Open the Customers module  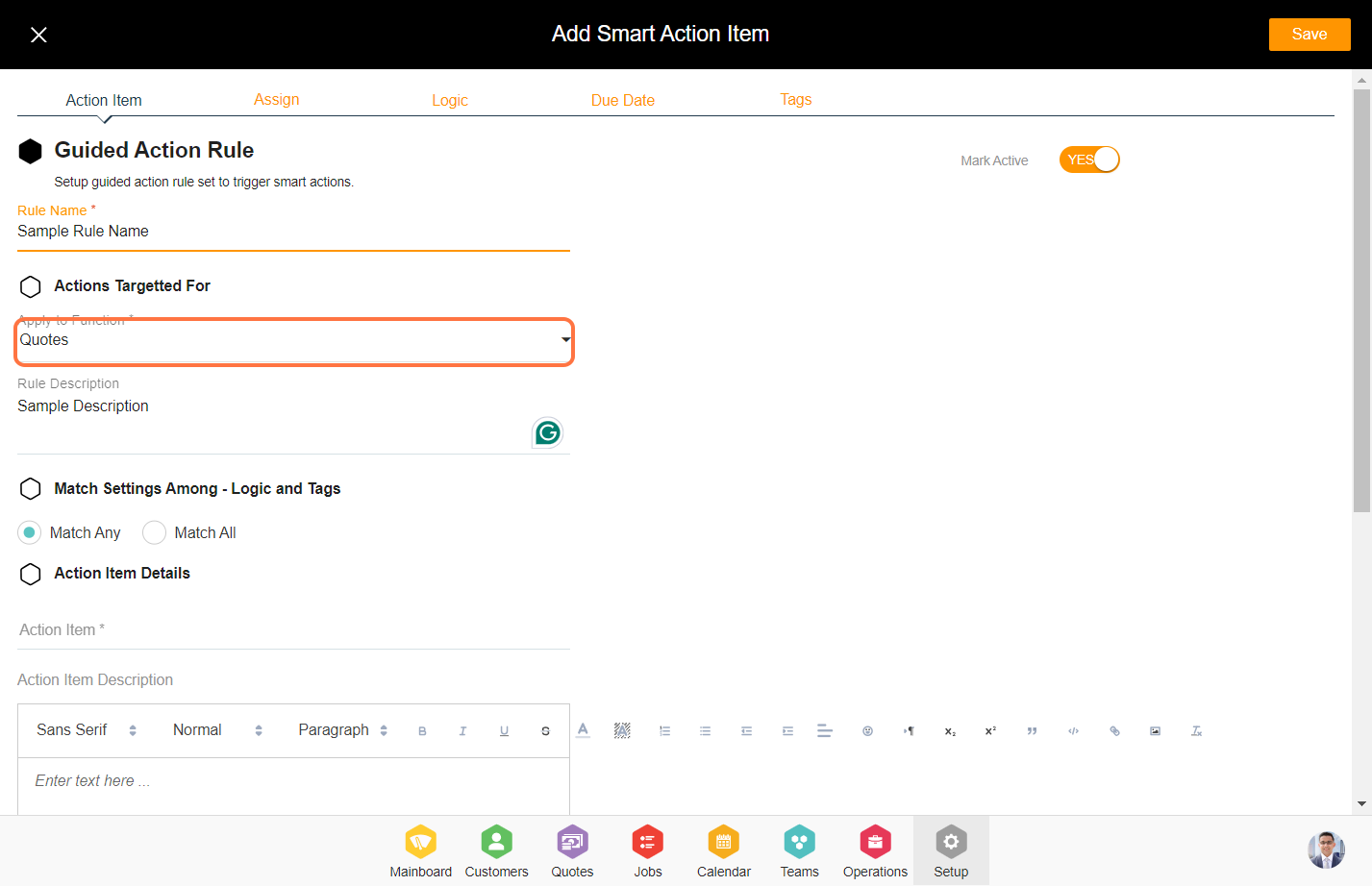pyautogui.click(x=496, y=851)
